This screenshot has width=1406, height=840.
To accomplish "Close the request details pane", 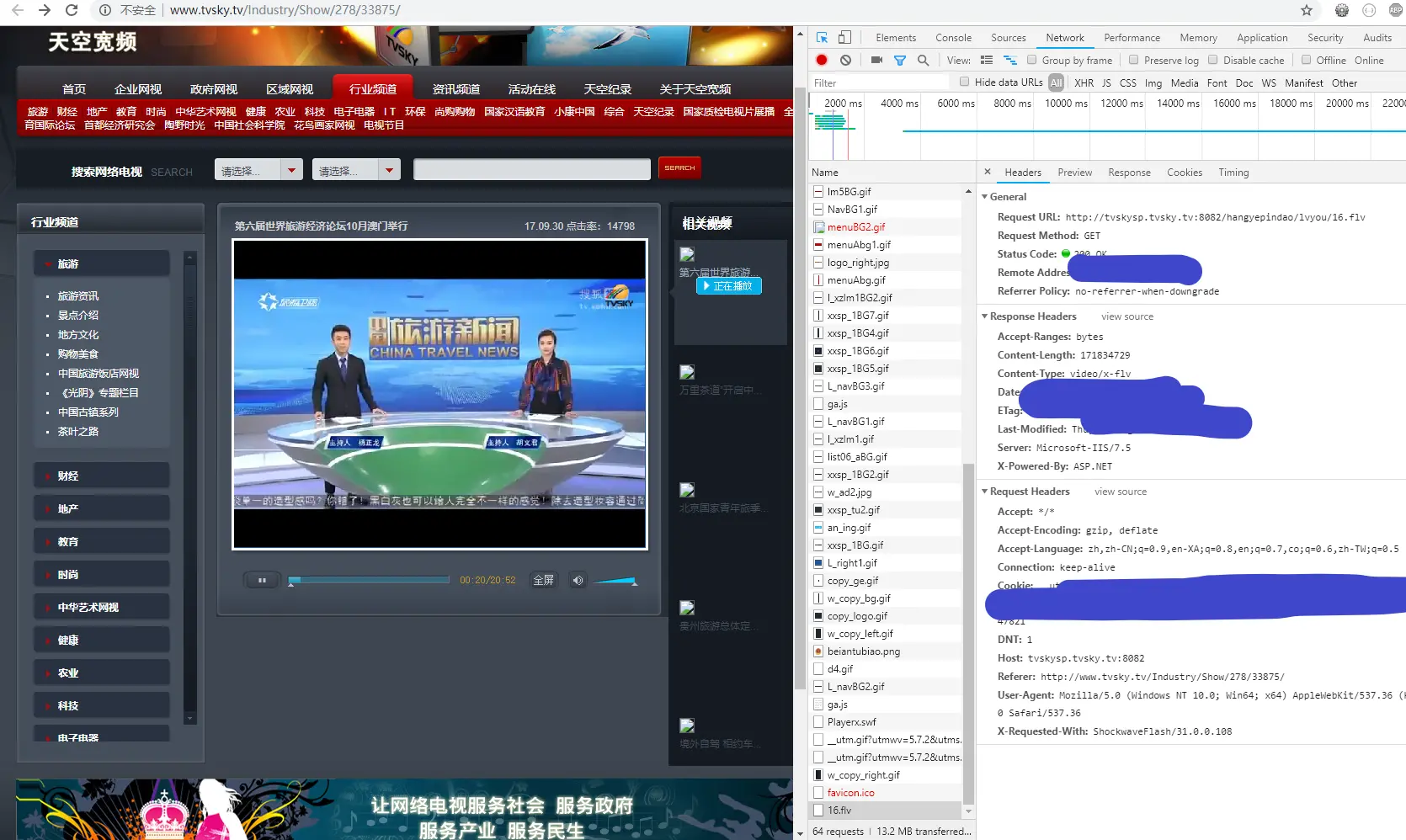I will (988, 172).
